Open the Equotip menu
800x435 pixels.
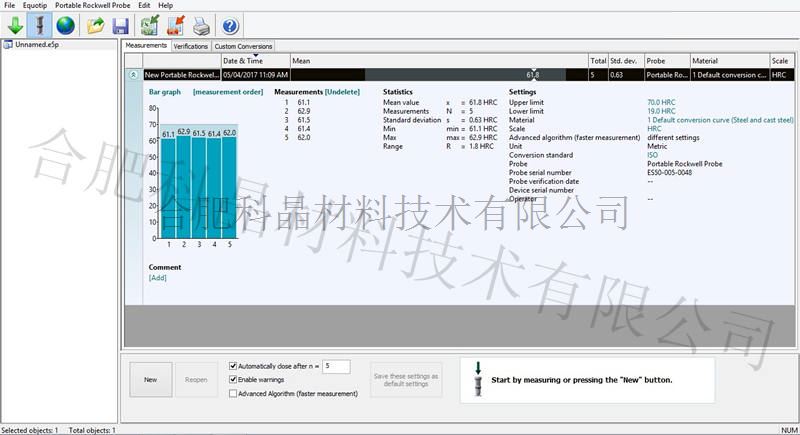[x=36, y=5]
